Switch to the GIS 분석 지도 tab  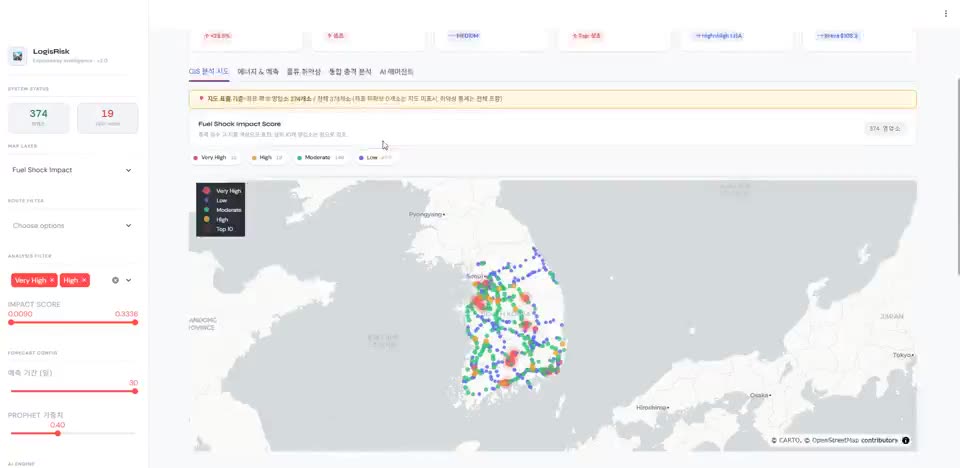click(209, 72)
